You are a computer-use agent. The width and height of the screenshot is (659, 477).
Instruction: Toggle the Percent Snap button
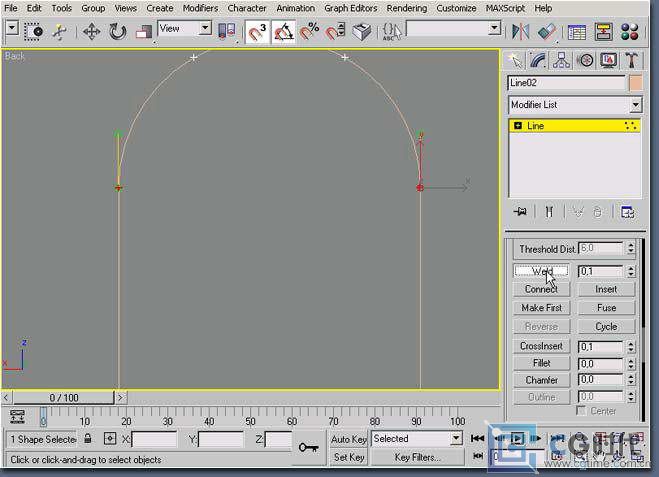coord(310,32)
